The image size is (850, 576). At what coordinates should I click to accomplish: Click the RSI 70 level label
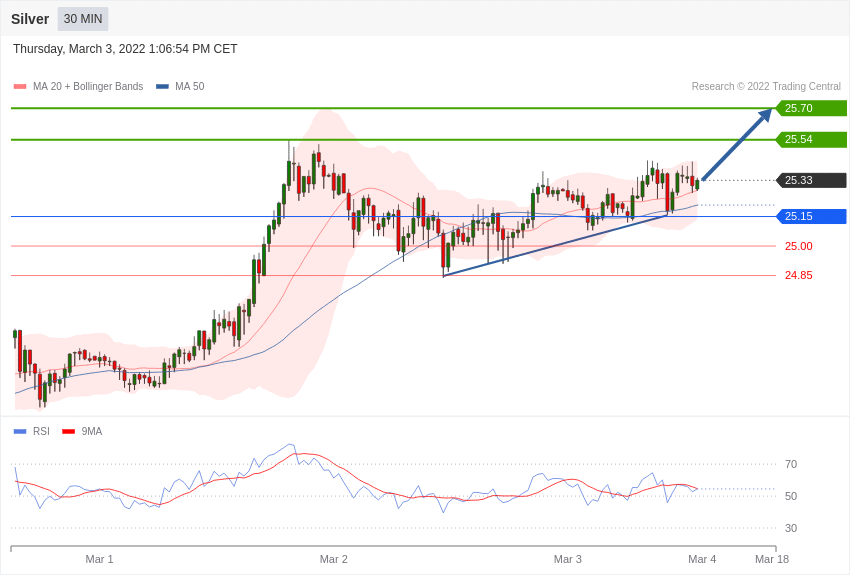click(x=791, y=464)
